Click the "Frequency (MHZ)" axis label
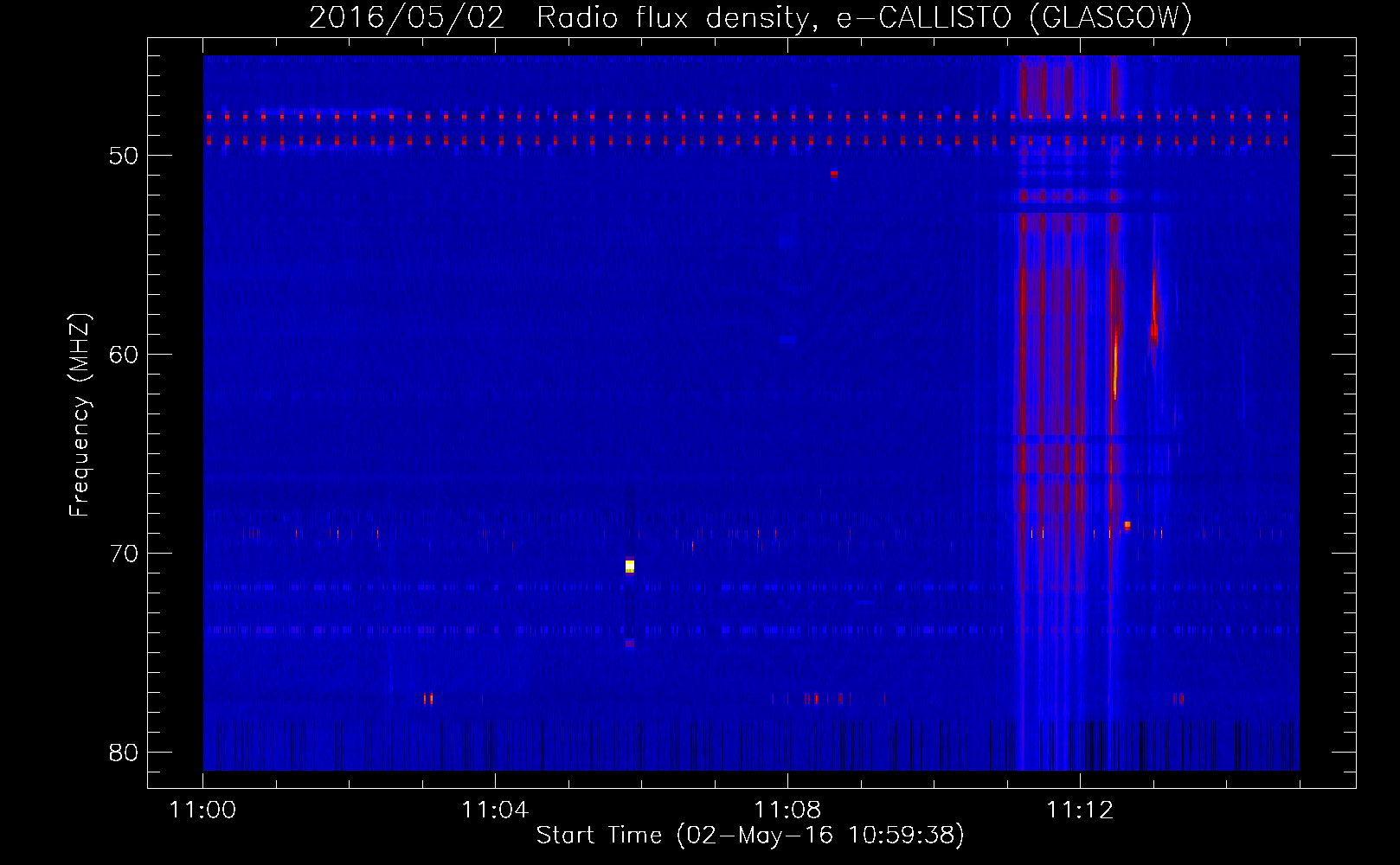The height and width of the screenshot is (865, 1400). [x=80, y=415]
